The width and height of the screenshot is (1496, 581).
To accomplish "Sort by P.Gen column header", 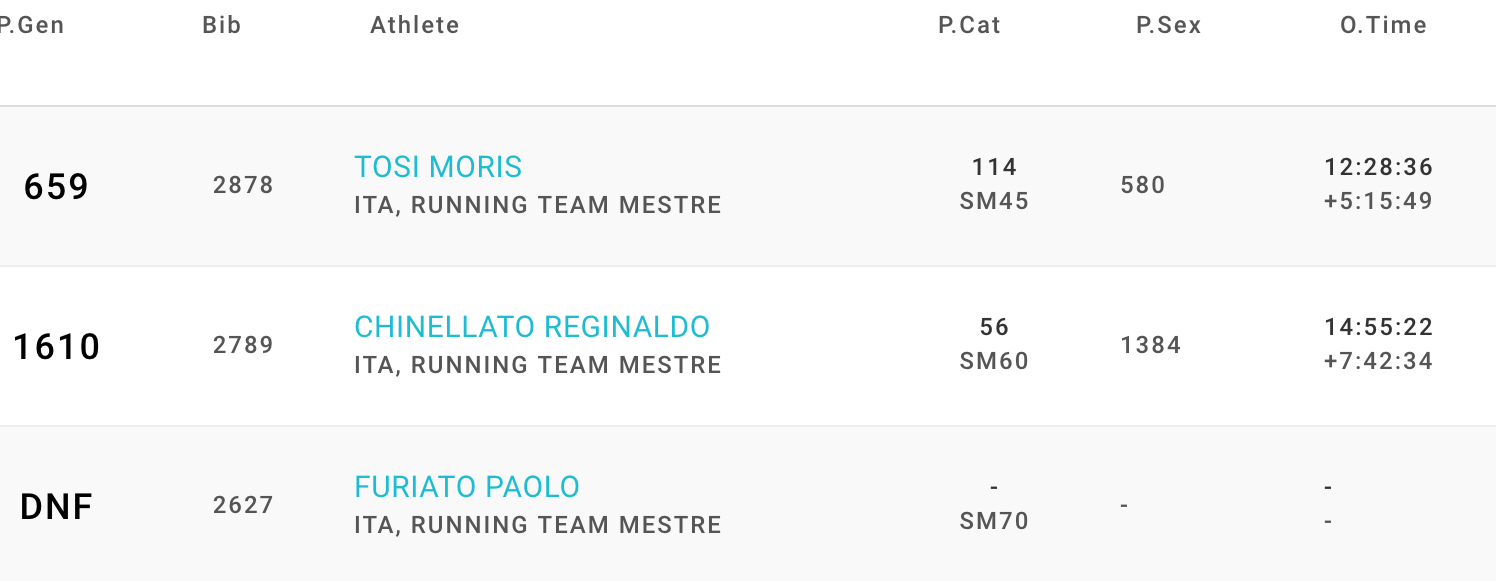I will (32, 26).
